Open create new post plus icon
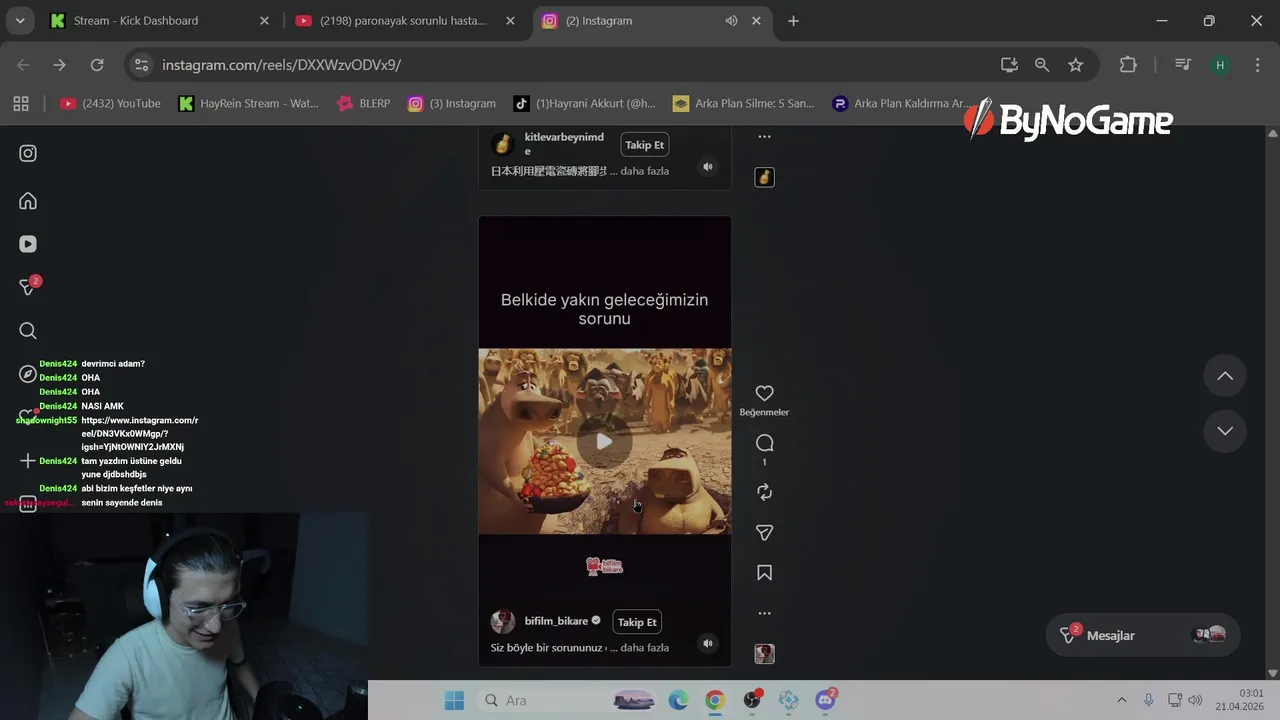Screen dimensions: 1280x720 point(28,461)
